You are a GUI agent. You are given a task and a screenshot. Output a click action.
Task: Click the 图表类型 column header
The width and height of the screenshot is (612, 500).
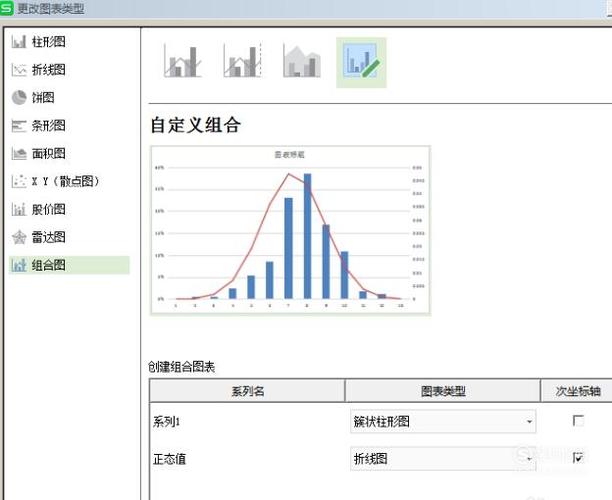(443, 391)
